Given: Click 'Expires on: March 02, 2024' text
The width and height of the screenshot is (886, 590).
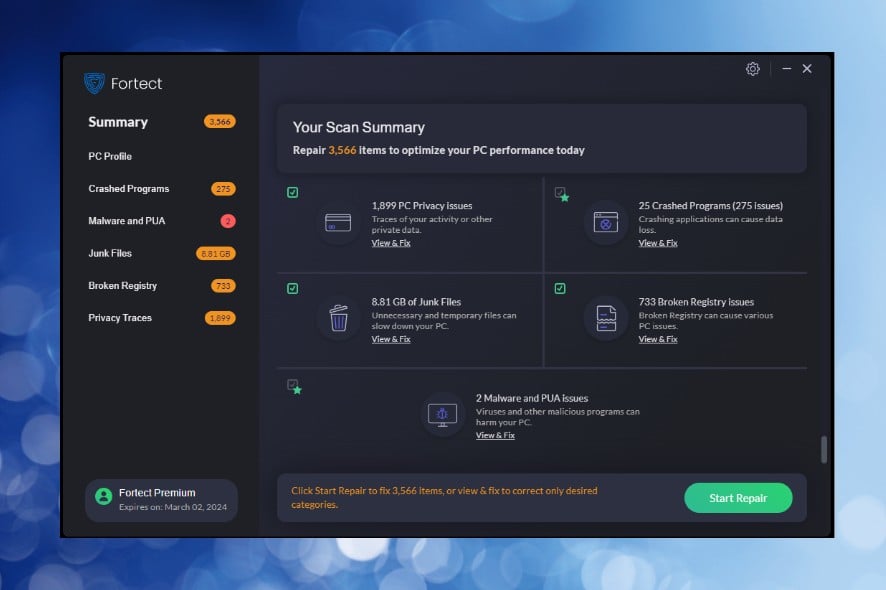Looking at the screenshot, I should click(173, 507).
